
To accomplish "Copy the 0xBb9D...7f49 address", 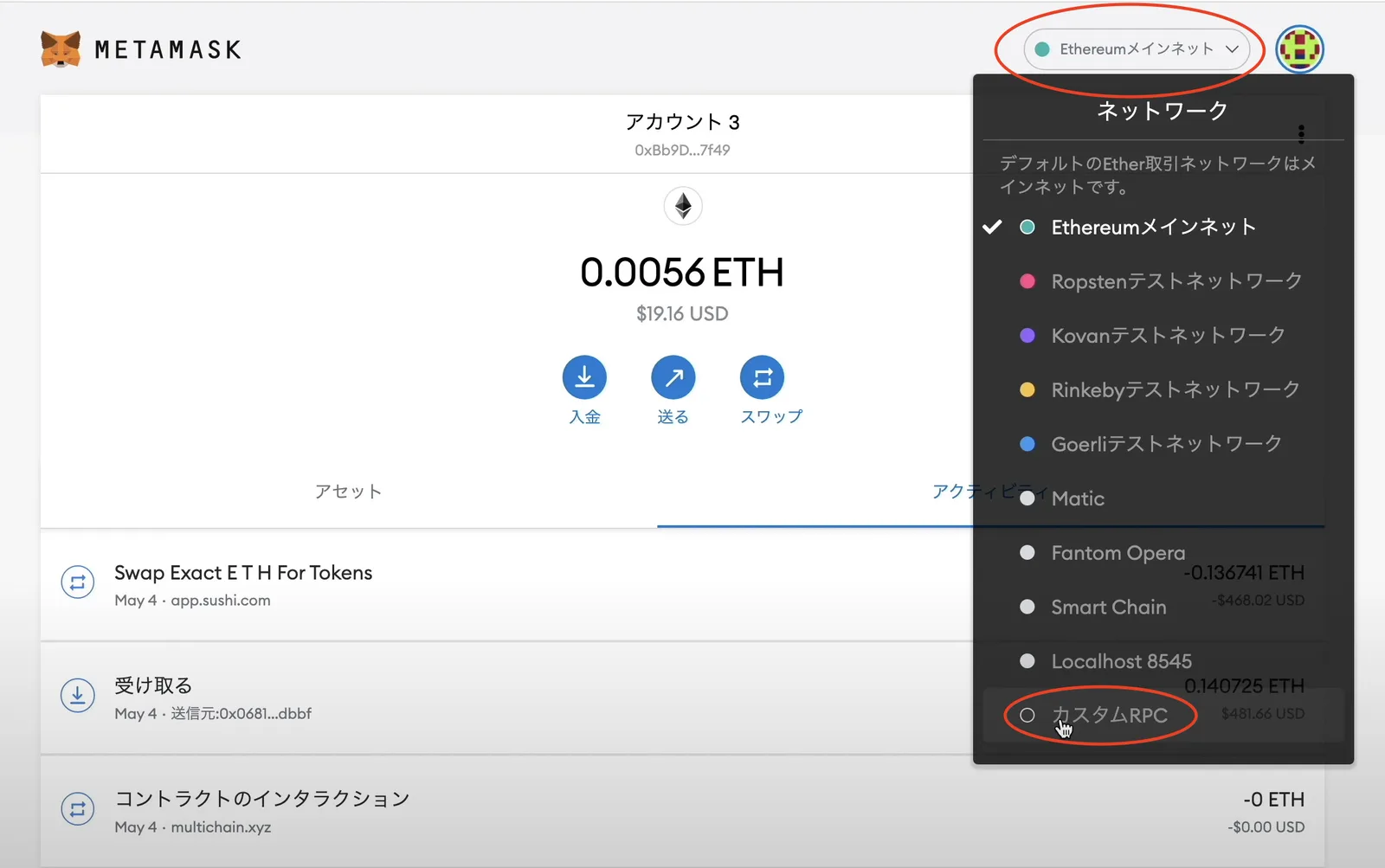I will point(682,150).
